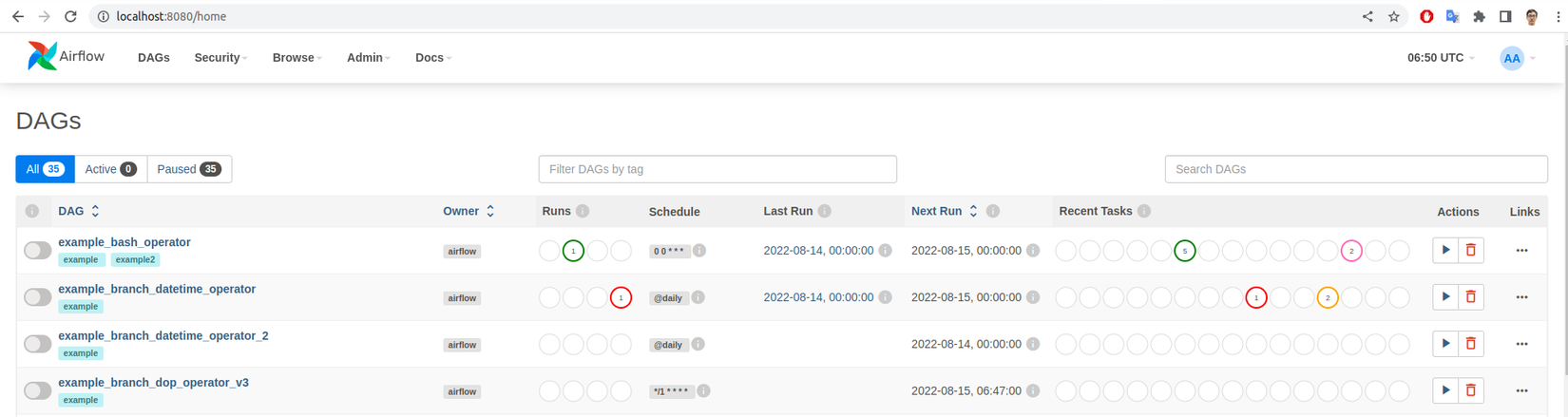Open the Security dropdown menu
This screenshot has height=417, width=1568.
(x=220, y=58)
